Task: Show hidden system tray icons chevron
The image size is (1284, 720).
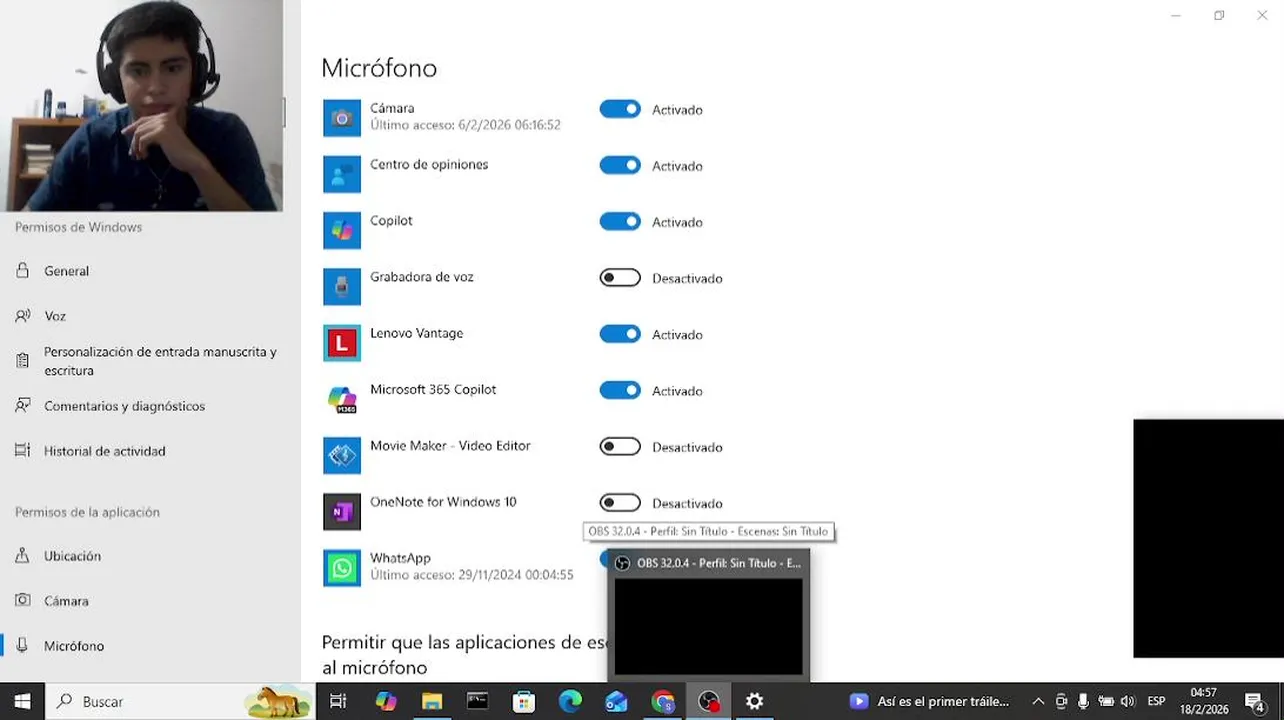Action: point(1038,702)
